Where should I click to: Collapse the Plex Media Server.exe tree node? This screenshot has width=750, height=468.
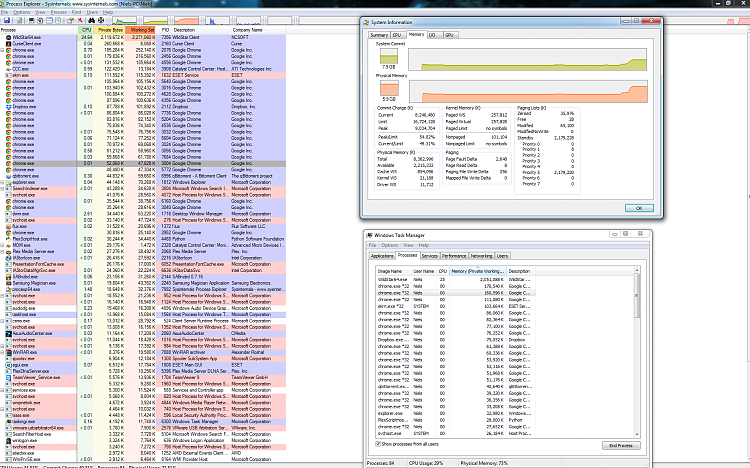click(2, 251)
